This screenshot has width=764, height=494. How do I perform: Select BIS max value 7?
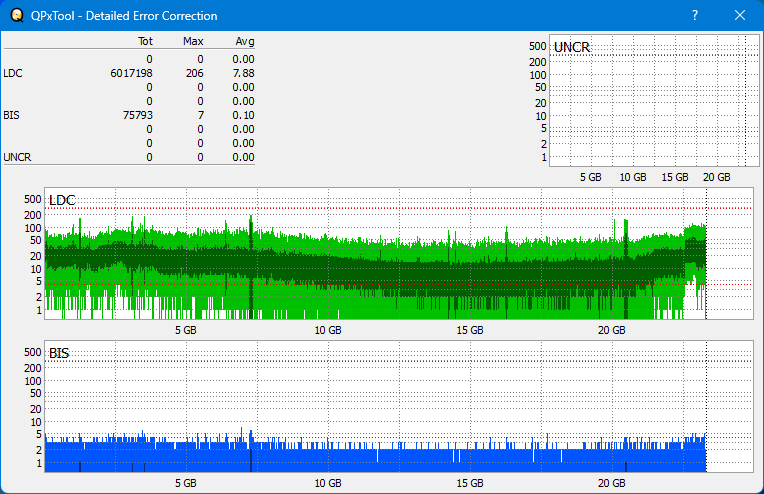point(201,115)
